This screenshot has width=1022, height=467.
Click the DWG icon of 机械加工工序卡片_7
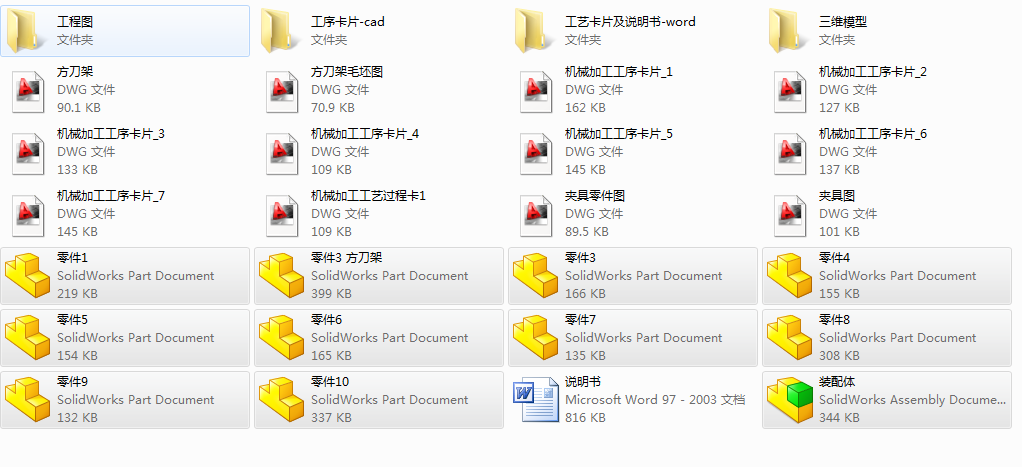click(29, 216)
